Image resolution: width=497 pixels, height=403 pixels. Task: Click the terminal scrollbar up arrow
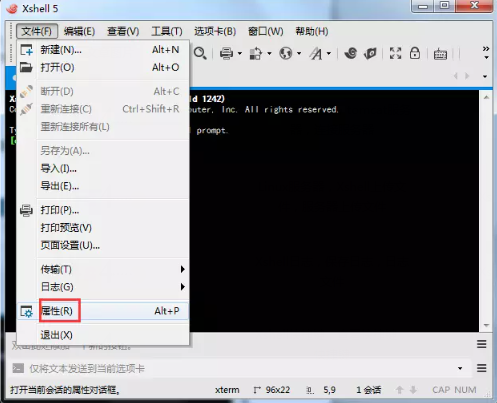pyautogui.click(x=486, y=97)
